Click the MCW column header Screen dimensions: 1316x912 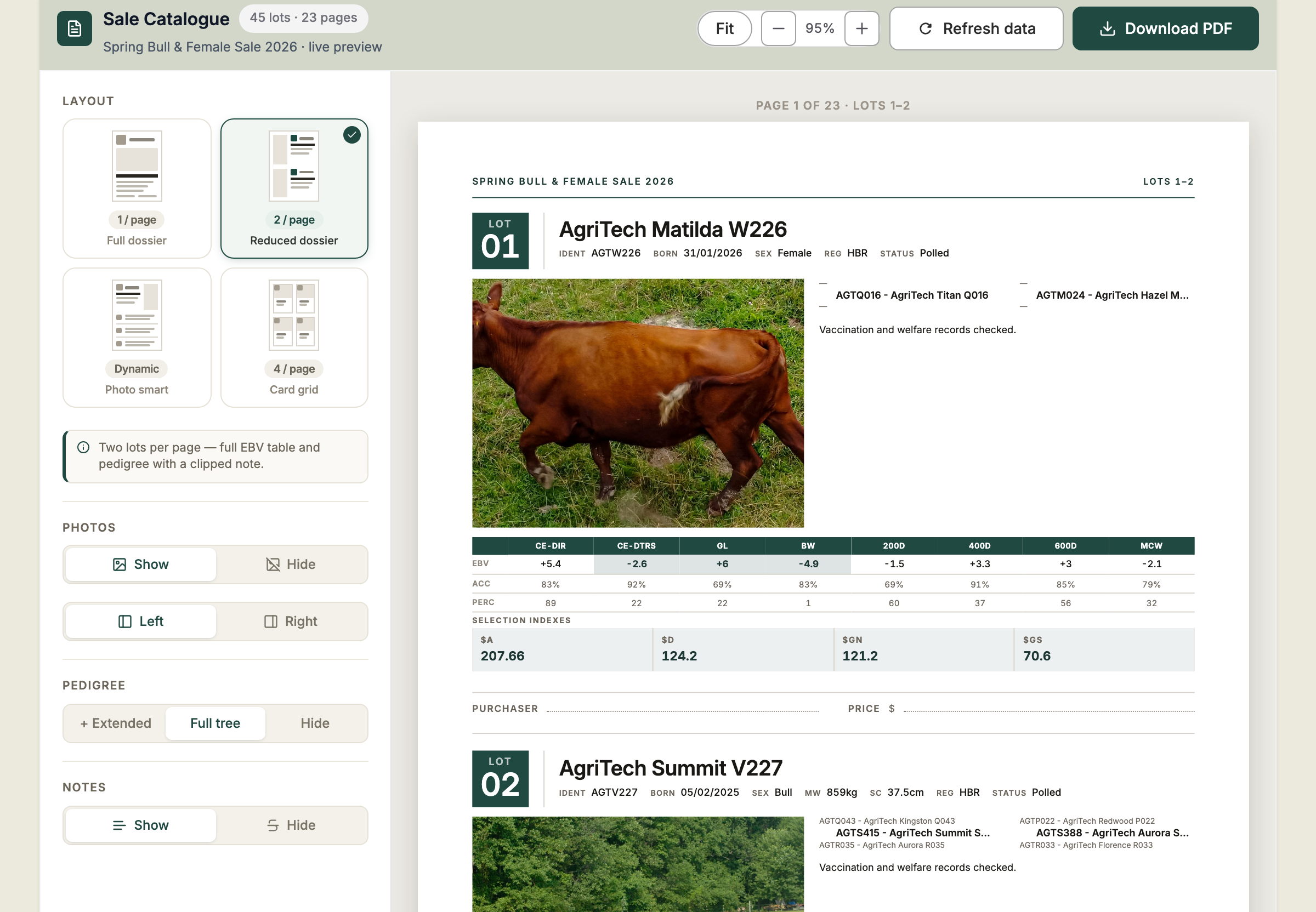click(x=1151, y=546)
